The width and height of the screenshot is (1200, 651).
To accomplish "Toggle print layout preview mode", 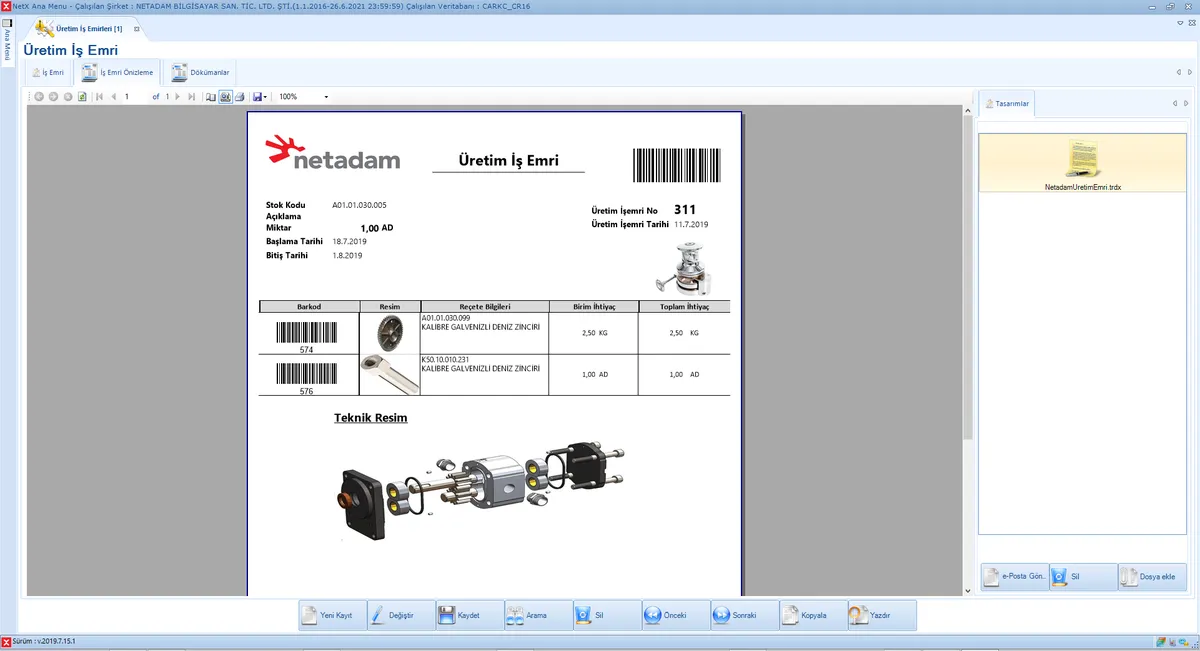I will (225, 97).
